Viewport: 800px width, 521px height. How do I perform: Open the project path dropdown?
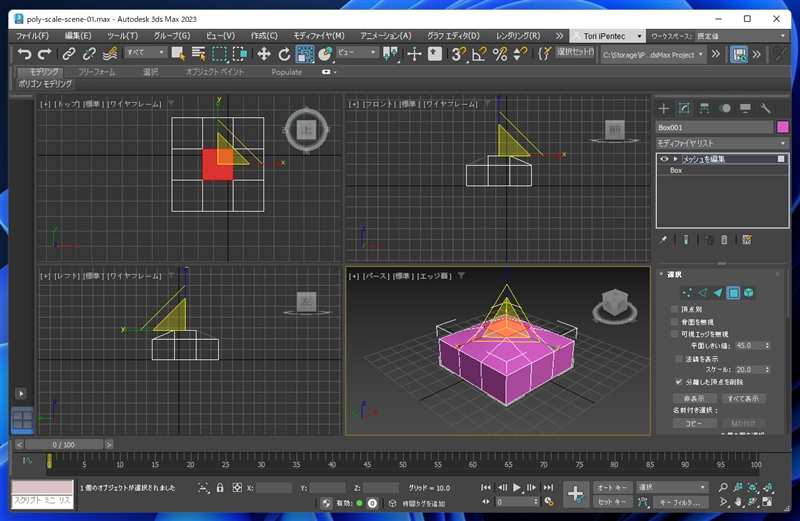[x=653, y=55]
